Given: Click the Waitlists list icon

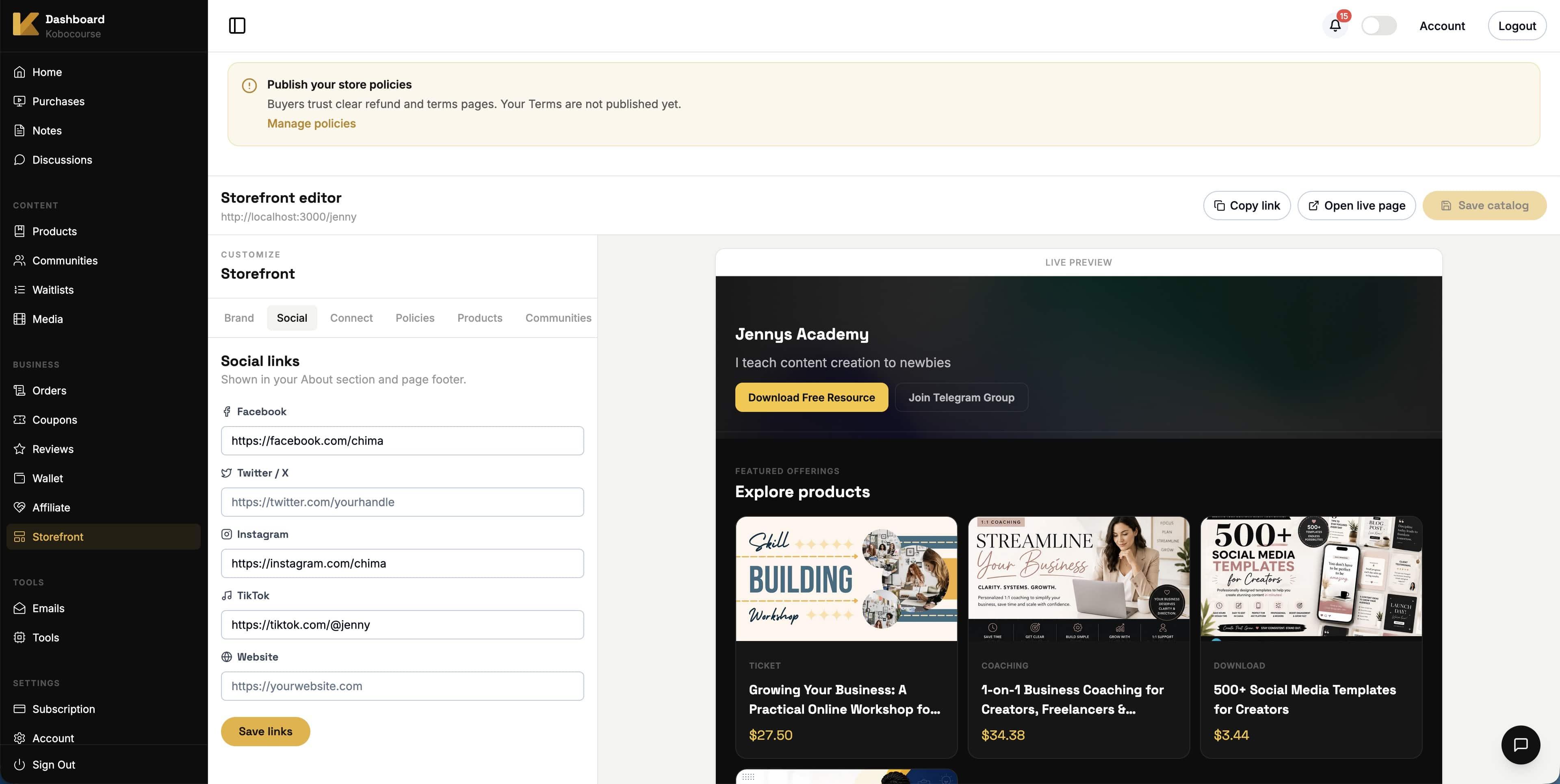Looking at the screenshot, I should pos(19,289).
